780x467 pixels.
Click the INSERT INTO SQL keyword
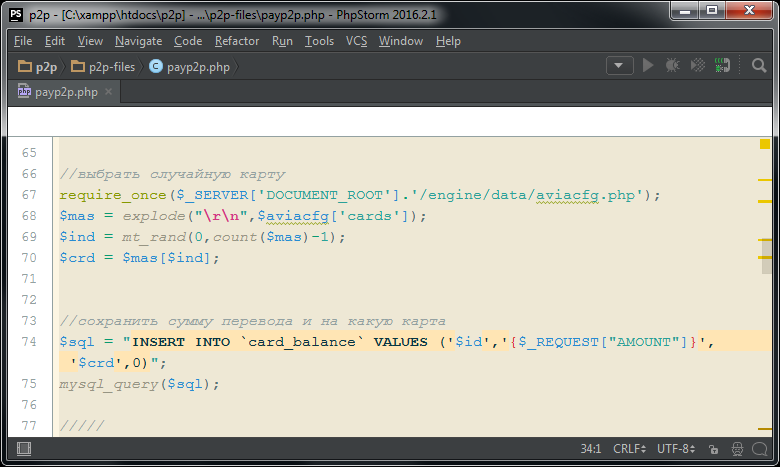click(x=181, y=342)
